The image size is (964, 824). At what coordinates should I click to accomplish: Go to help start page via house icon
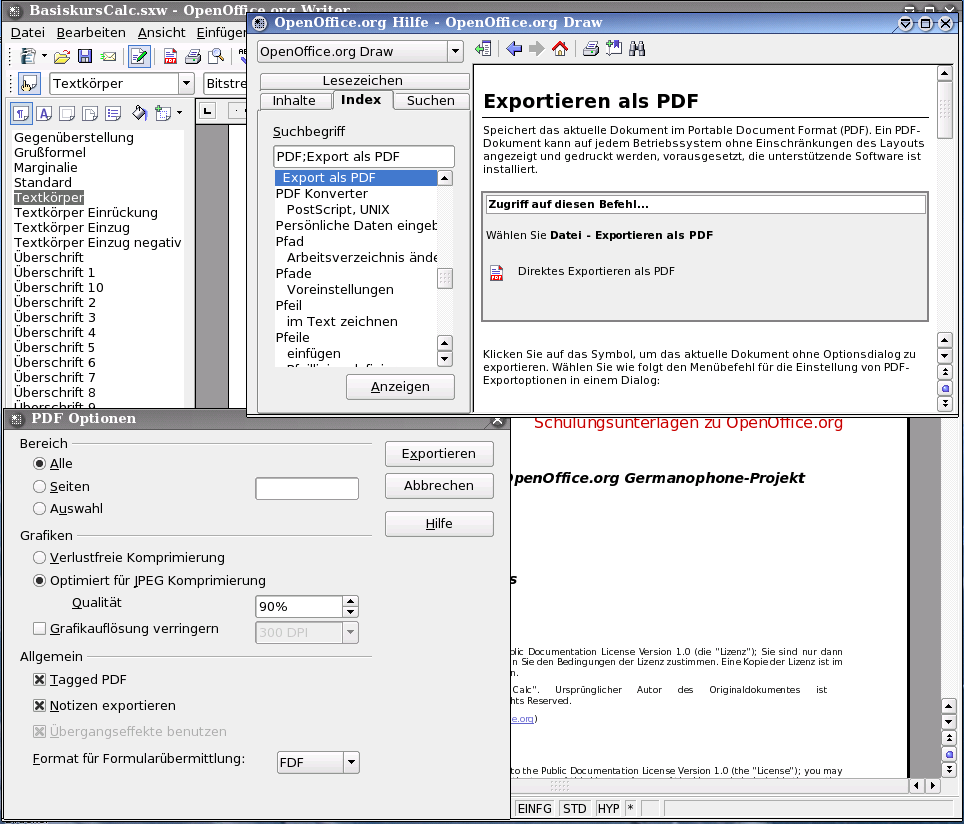point(560,49)
